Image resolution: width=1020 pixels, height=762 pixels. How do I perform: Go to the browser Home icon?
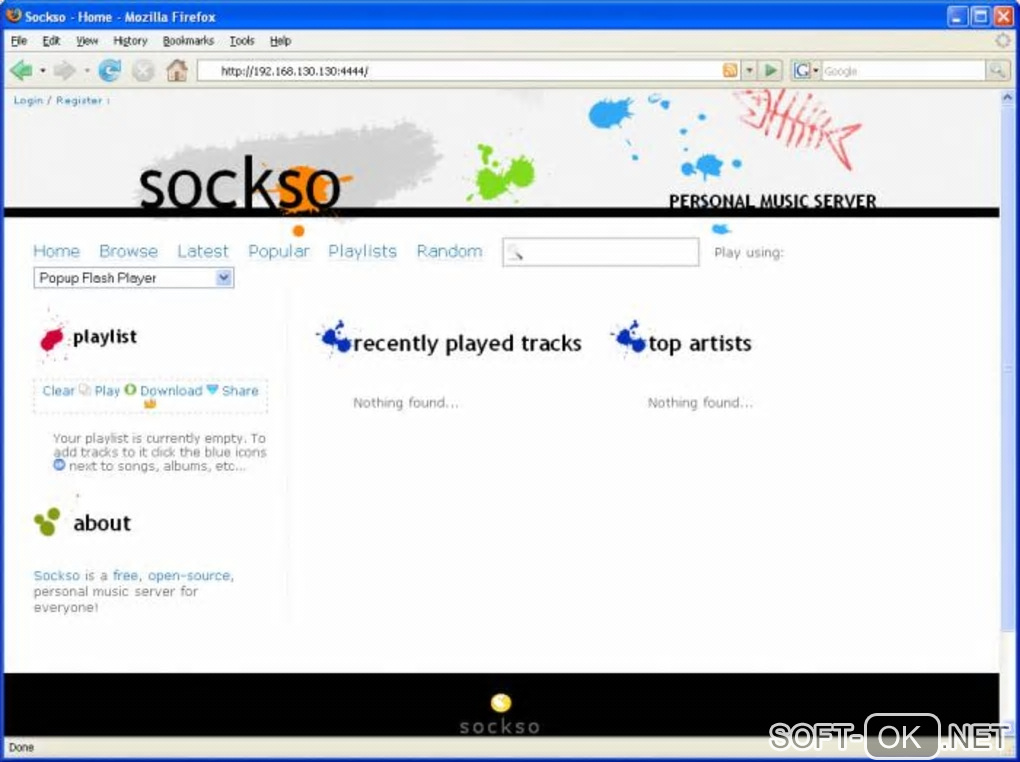coord(177,70)
